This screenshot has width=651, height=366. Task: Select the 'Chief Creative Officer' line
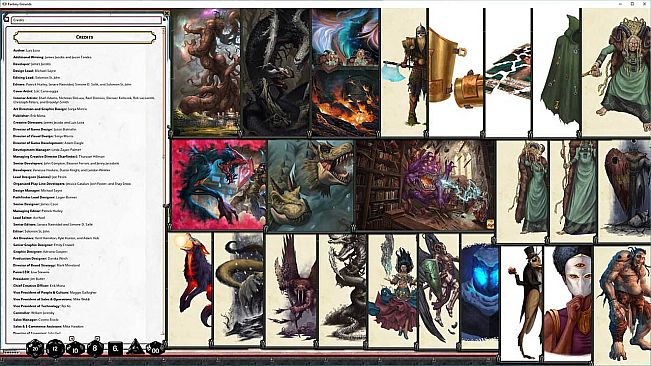click(x=39, y=285)
